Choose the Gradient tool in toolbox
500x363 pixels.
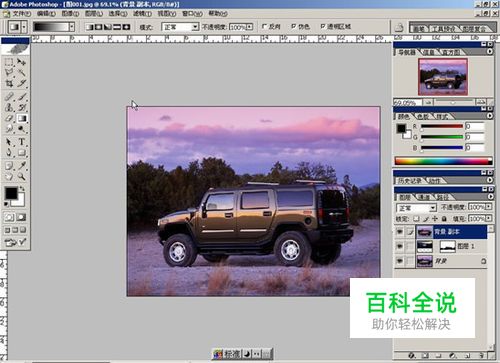point(22,118)
